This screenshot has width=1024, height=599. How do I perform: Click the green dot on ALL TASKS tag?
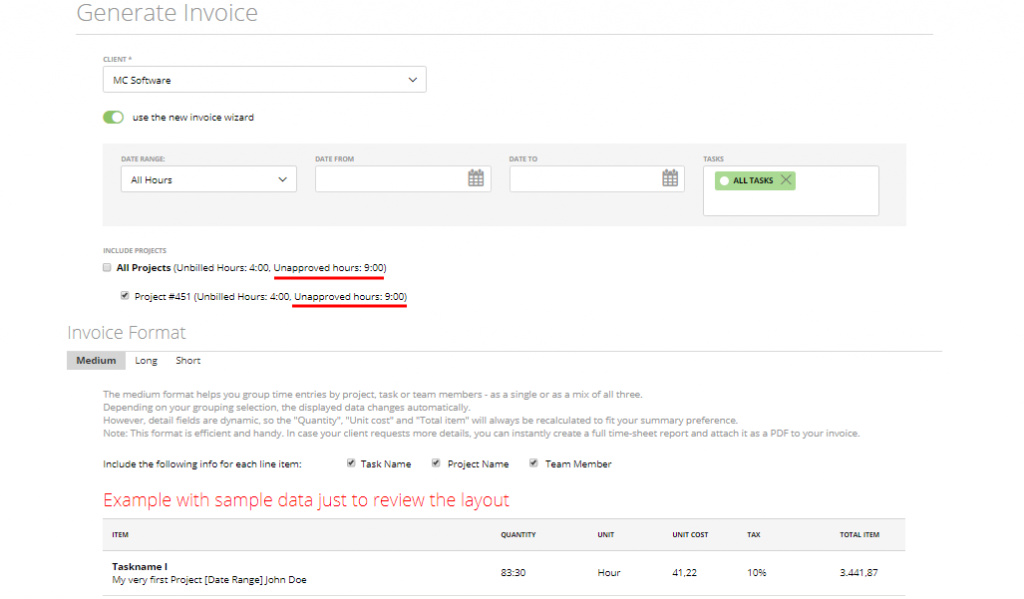725,180
